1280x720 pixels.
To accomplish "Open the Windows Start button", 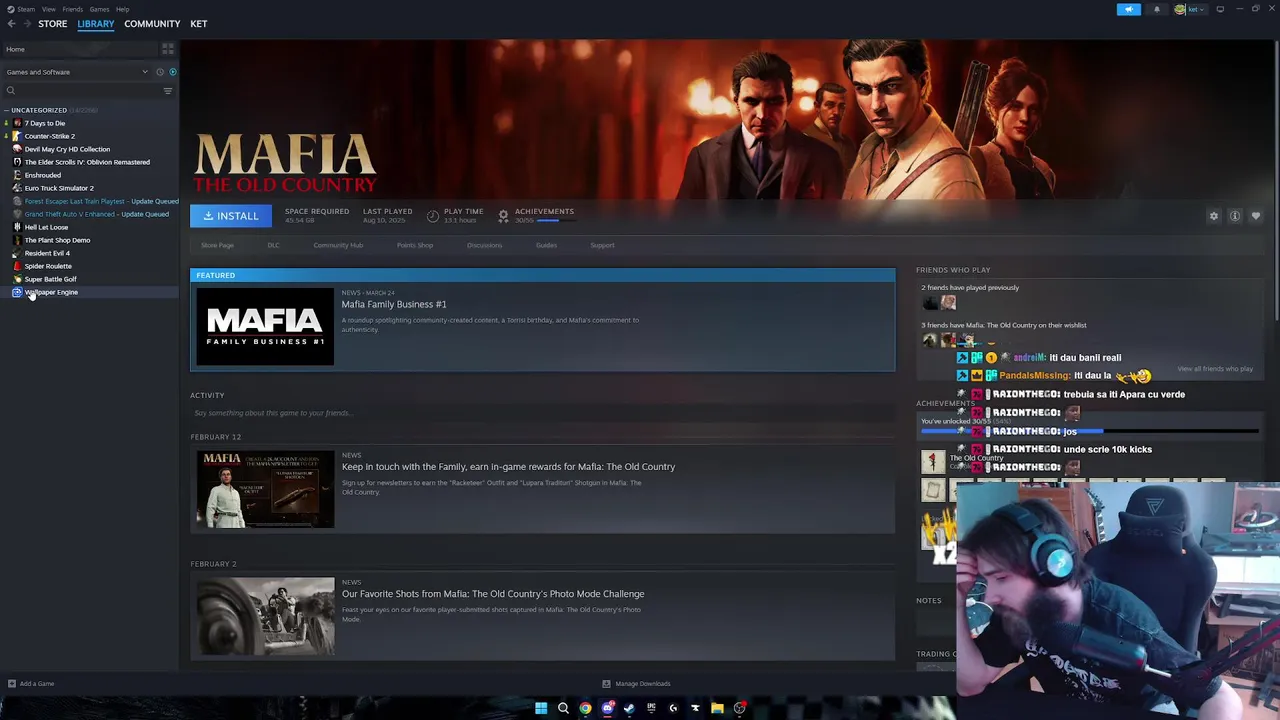I will (541, 708).
